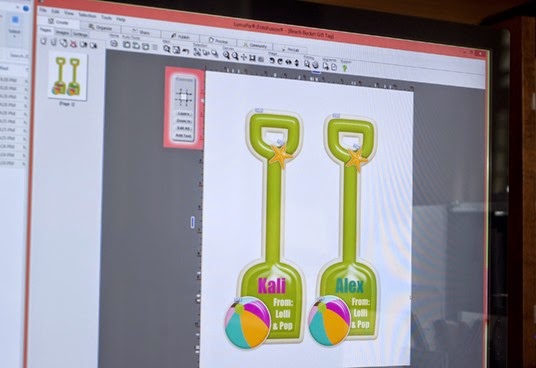The image size is (536, 368).
Task: Click the undo arrow icon
Action: 185,51
